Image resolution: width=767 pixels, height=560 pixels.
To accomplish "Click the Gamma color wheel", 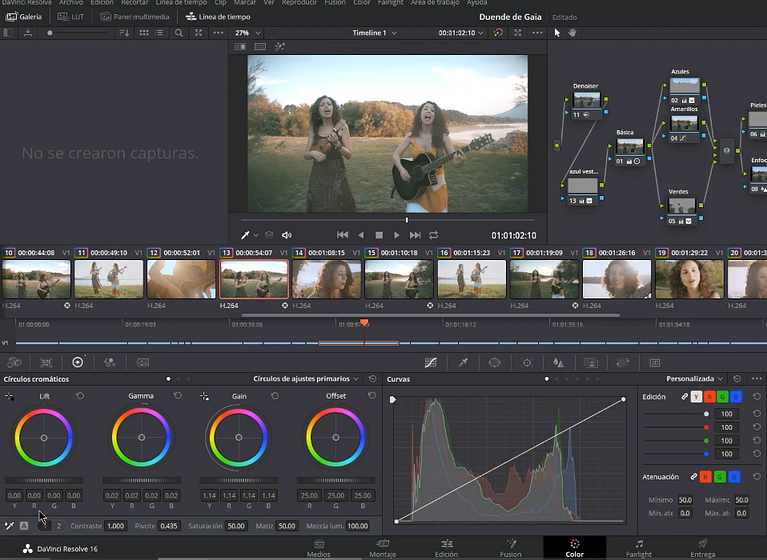I will [141, 437].
